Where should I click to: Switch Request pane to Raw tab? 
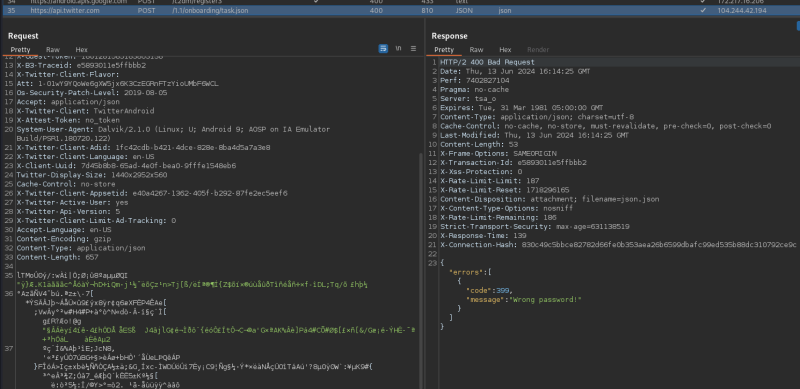click(x=53, y=50)
